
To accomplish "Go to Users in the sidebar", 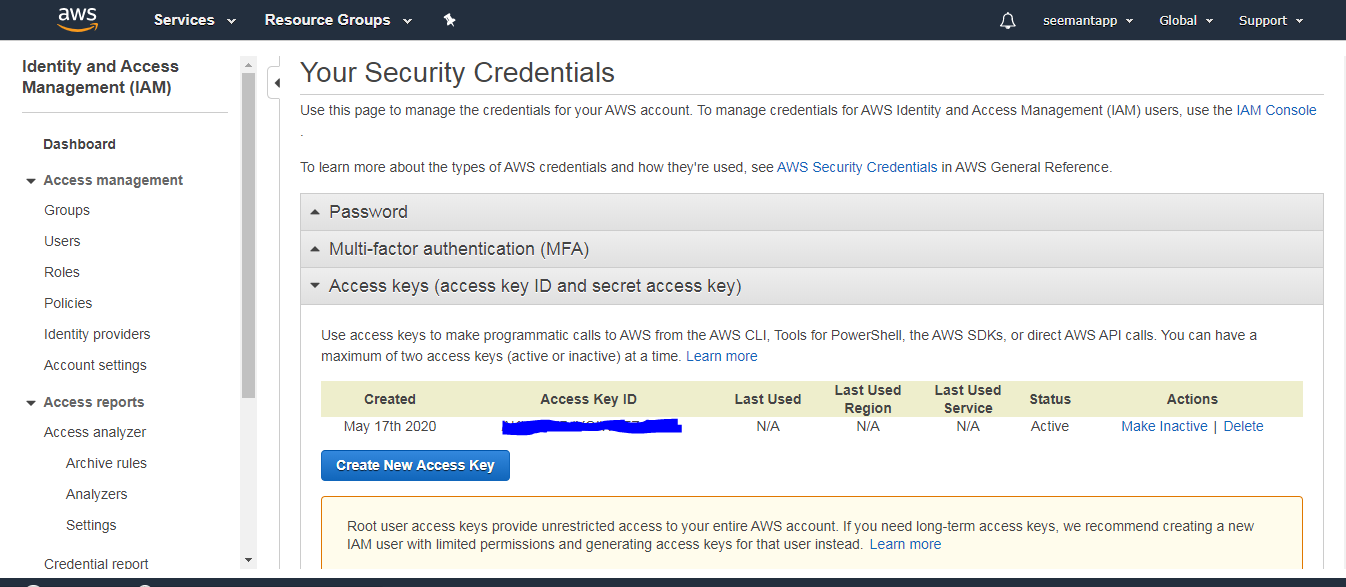I will pyautogui.click(x=62, y=241).
